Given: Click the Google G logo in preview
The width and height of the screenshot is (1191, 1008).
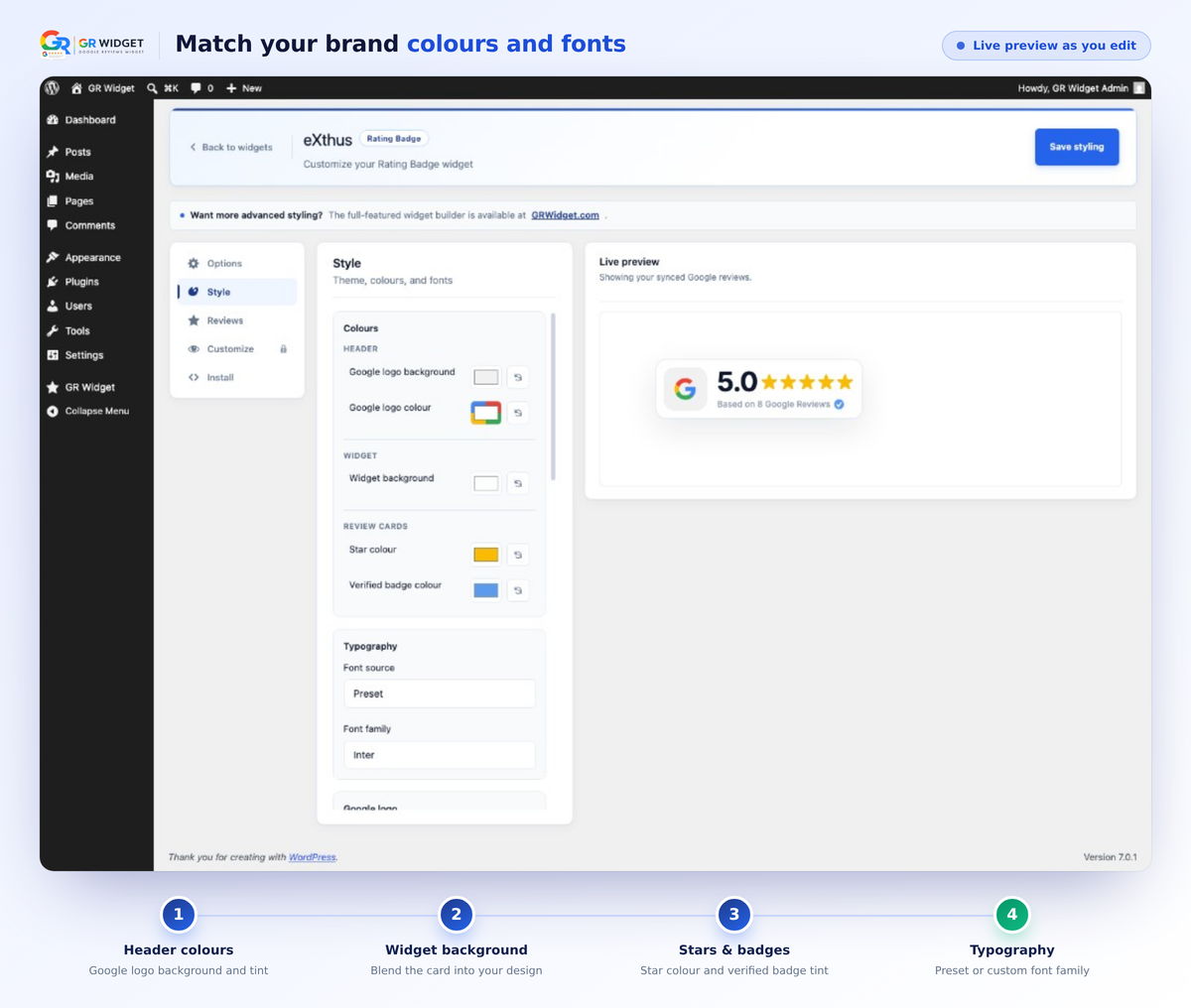Looking at the screenshot, I should tap(685, 389).
